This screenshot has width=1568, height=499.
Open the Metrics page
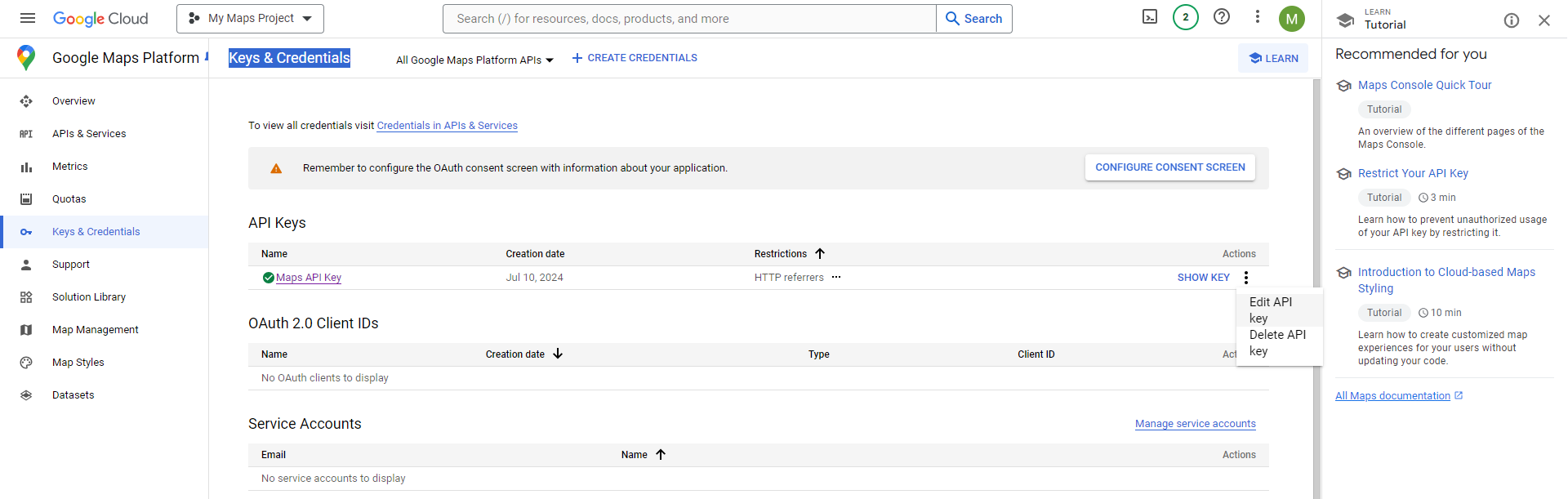coord(69,167)
